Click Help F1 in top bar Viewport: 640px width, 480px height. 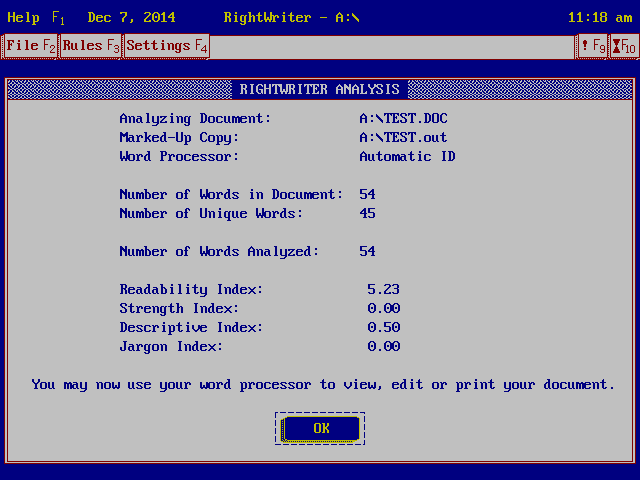click(36, 18)
